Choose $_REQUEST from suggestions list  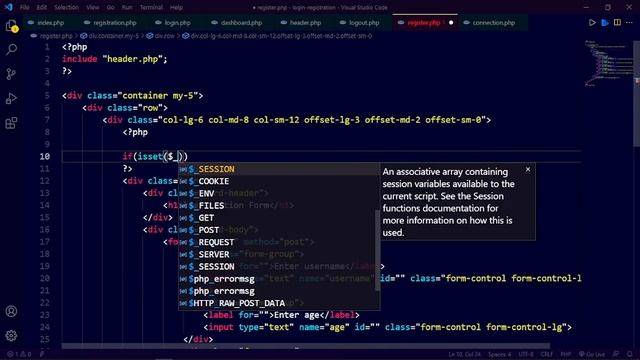[x=279, y=242]
